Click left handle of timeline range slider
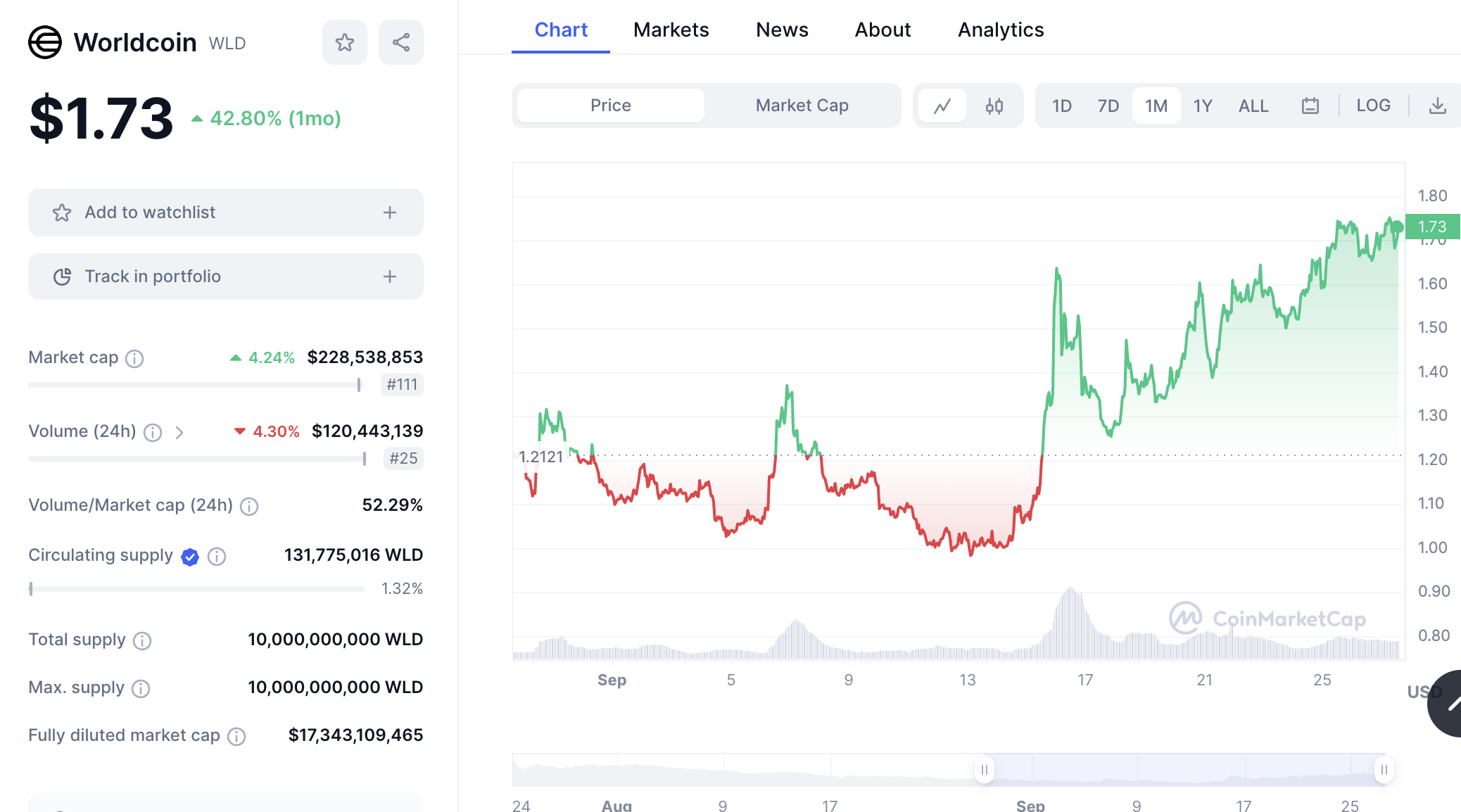This screenshot has height=812, width=1461. 985,770
